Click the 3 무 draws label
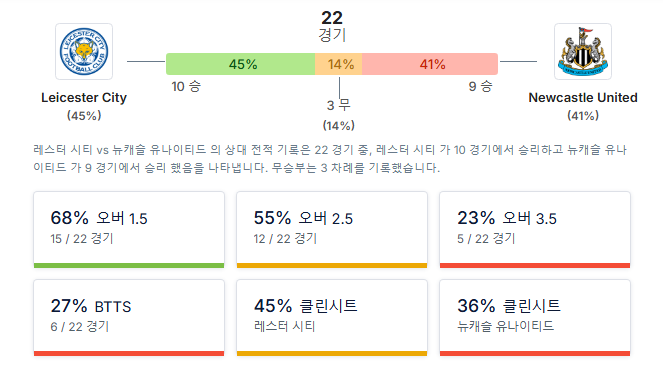Image resolution: width=663 pixels, height=368 pixels. tap(338, 105)
